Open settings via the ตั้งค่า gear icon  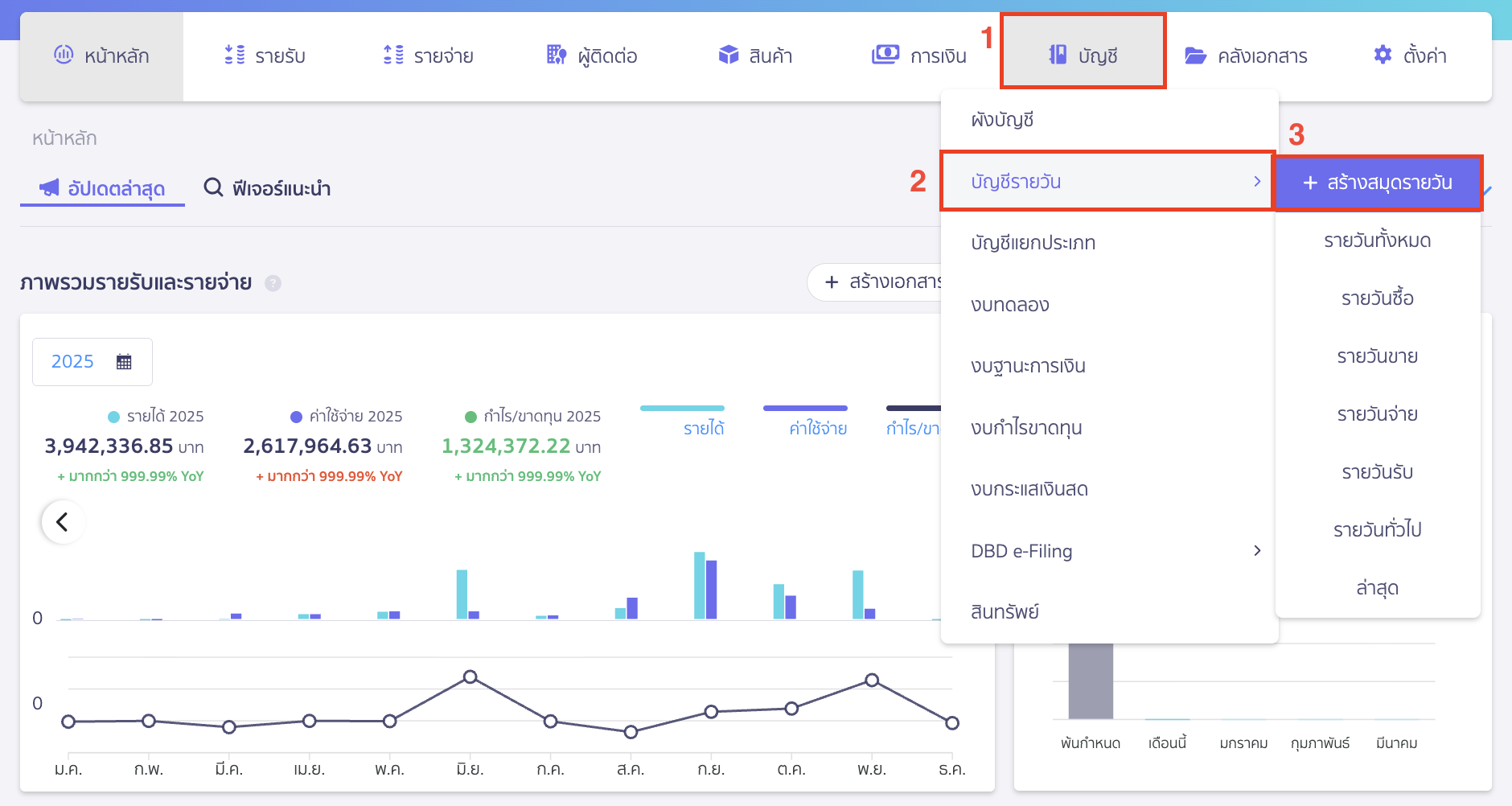coord(1383,55)
